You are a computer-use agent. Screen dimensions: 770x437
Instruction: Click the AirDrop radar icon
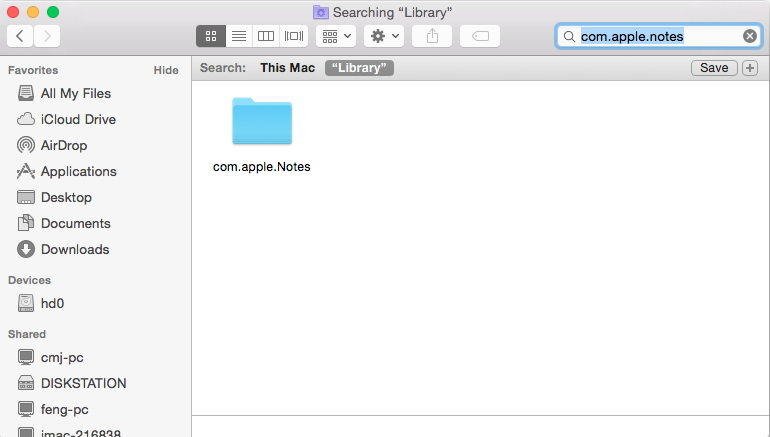26,145
